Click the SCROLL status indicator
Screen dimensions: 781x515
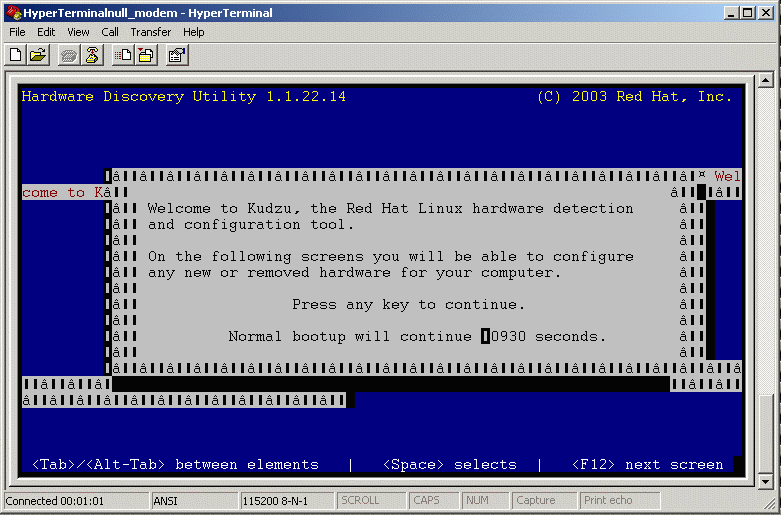371,501
